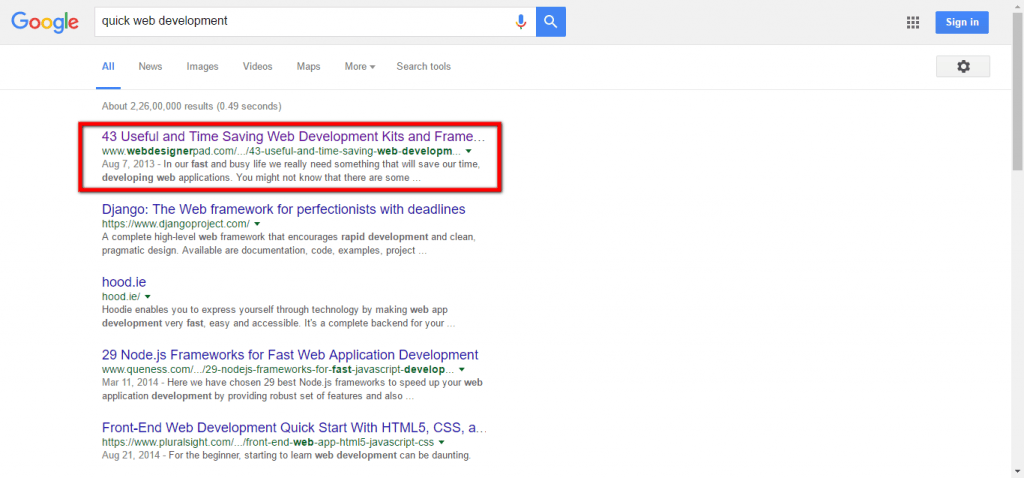Image resolution: width=1024 pixels, height=478 pixels.
Task: Switch to the Maps tab
Action: (x=308, y=67)
